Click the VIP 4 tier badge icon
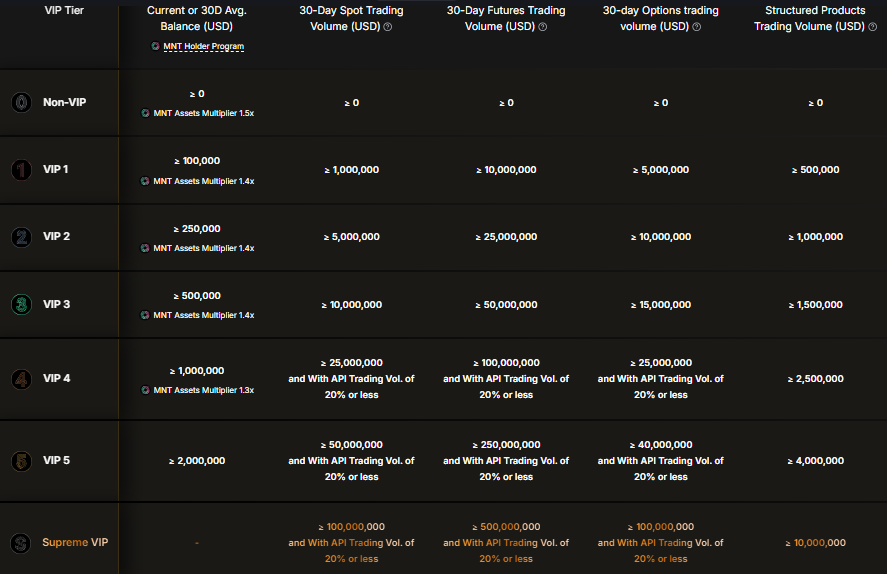The image size is (887, 574). (x=21, y=379)
